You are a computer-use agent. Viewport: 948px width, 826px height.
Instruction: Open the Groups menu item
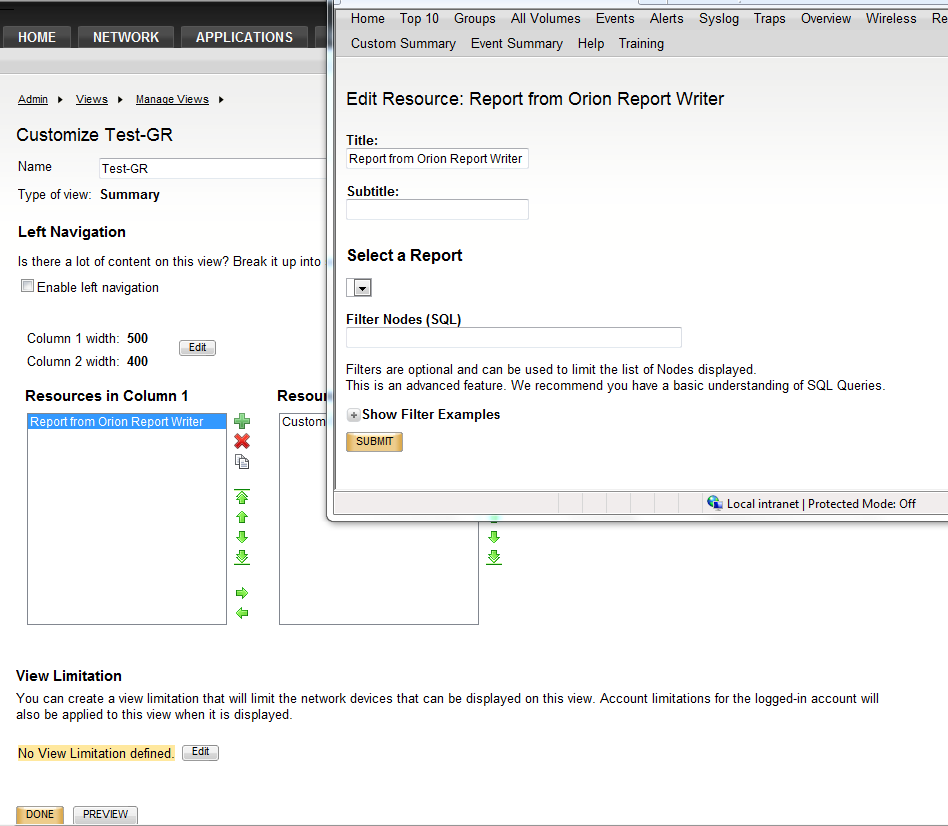(475, 19)
